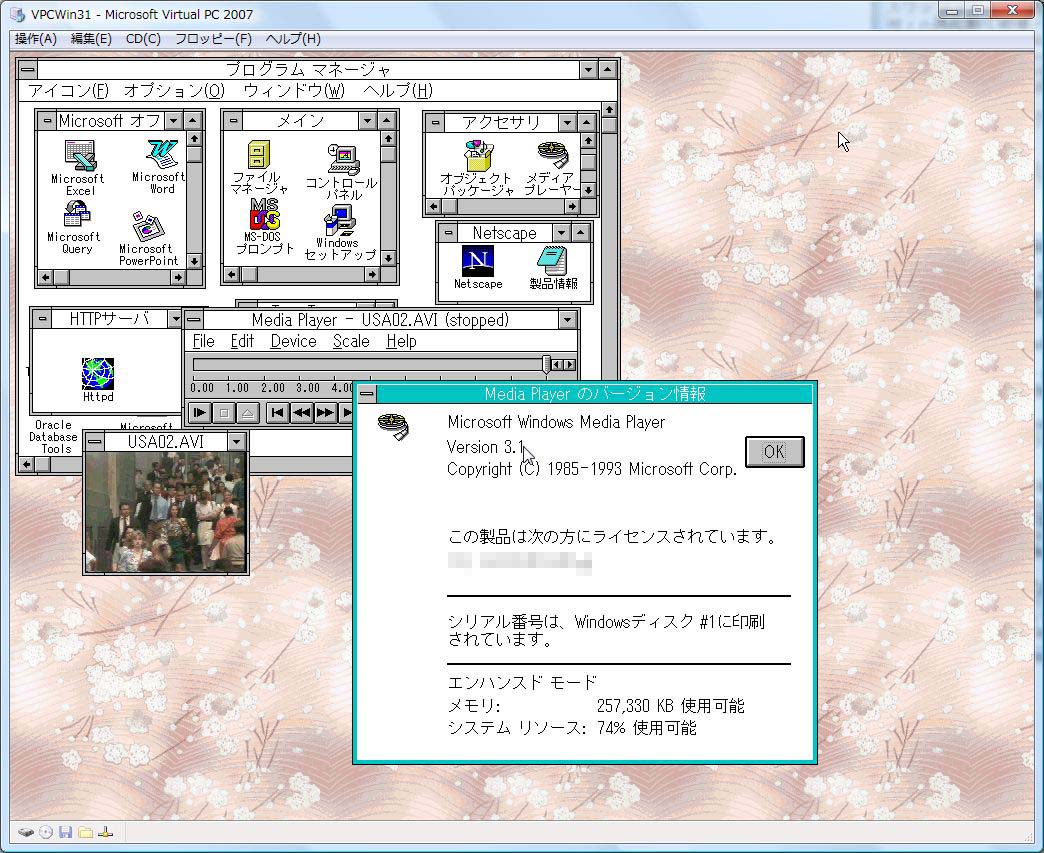This screenshot has height=853, width=1044.
Task: Click down scroll arrow in Microsoft オフ group
Action: tap(194, 261)
